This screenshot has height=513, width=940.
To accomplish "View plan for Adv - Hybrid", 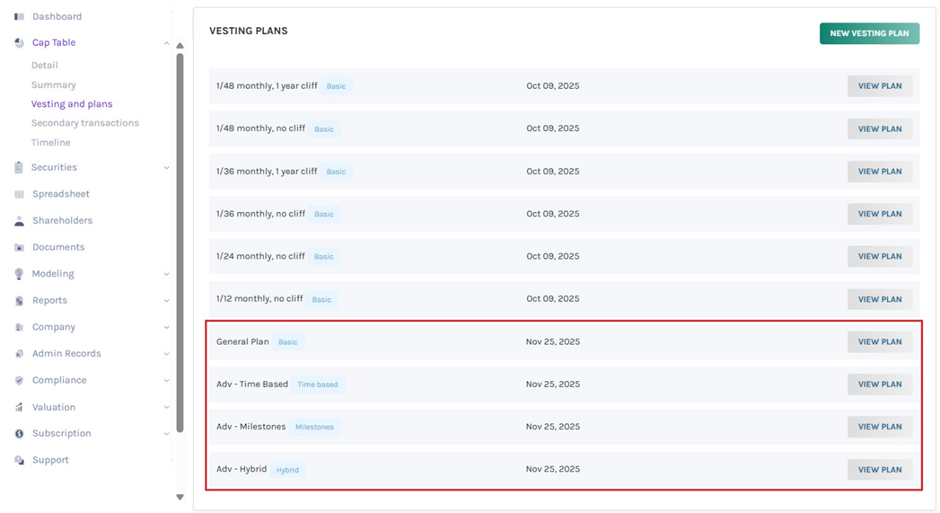I will [x=879, y=470].
